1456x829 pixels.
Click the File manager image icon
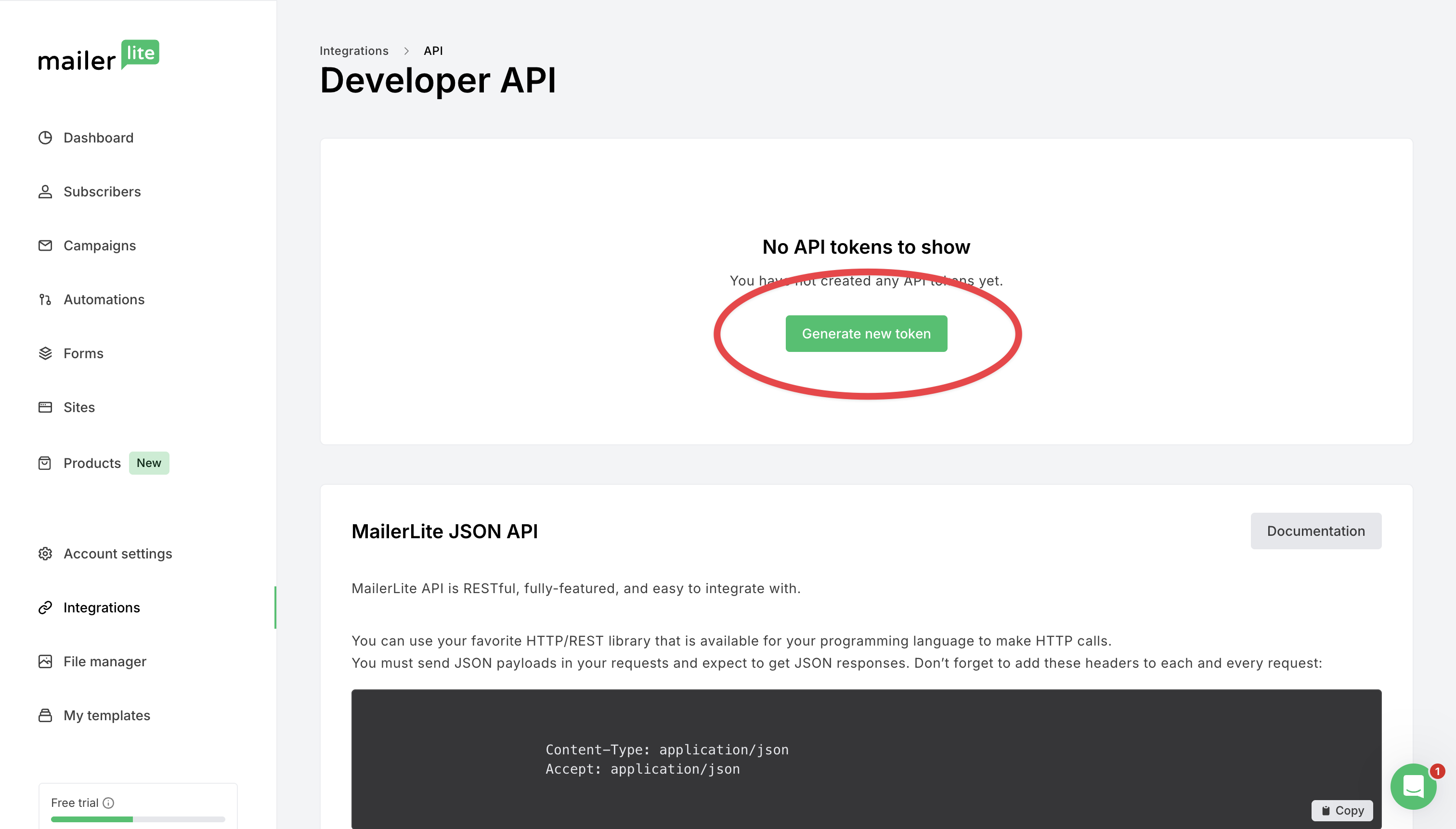[x=45, y=661]
